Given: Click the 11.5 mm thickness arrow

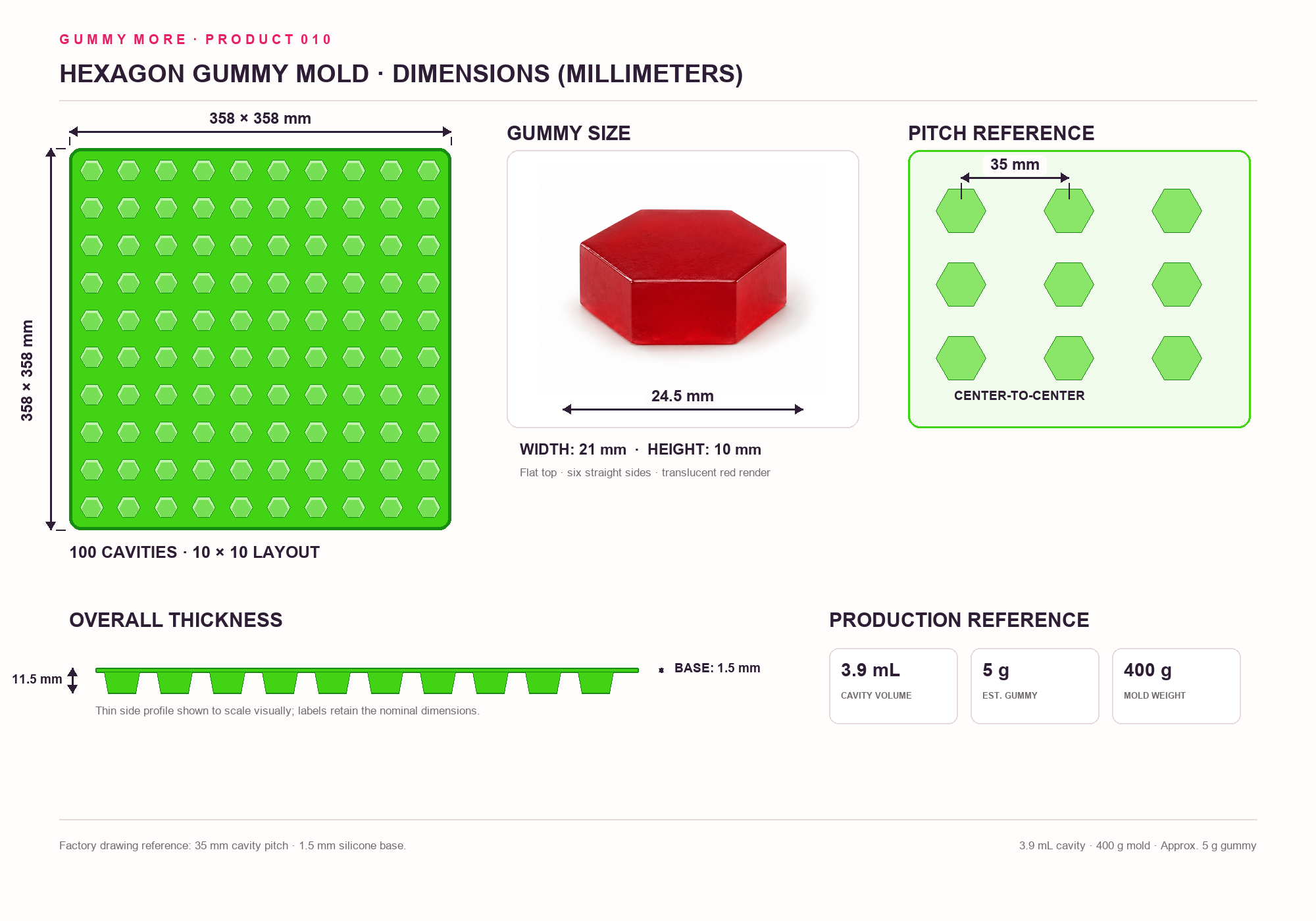Looking at the screenshot, I should [x=72, y=680].
